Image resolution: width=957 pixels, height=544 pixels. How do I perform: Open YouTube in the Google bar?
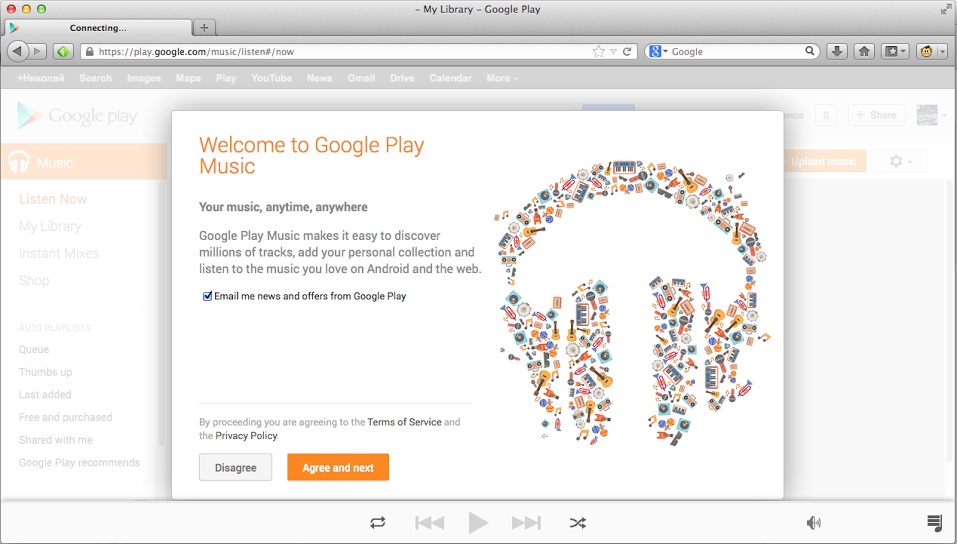point(272,78)
